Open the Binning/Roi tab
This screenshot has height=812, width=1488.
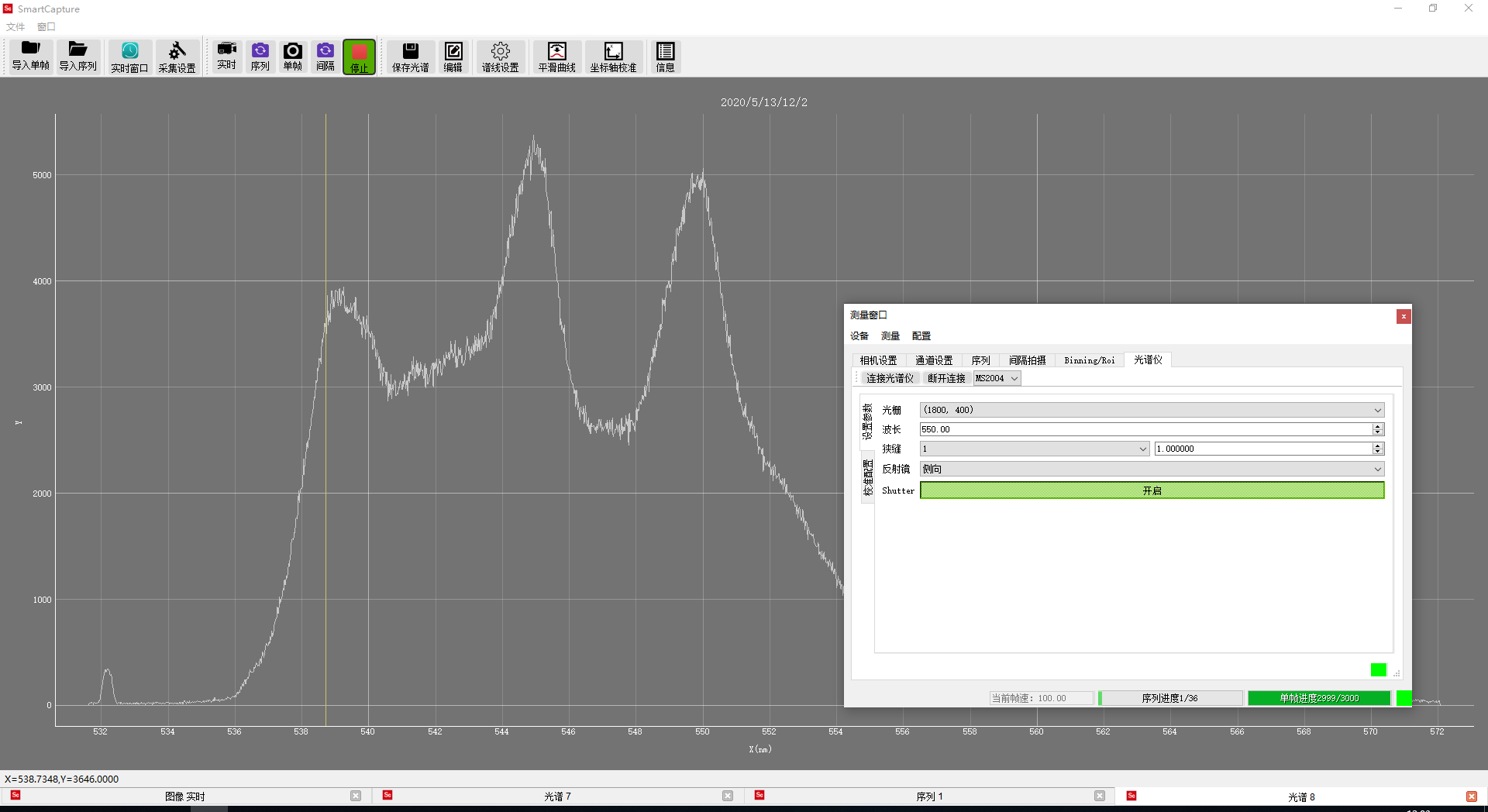pos(1089,360)
